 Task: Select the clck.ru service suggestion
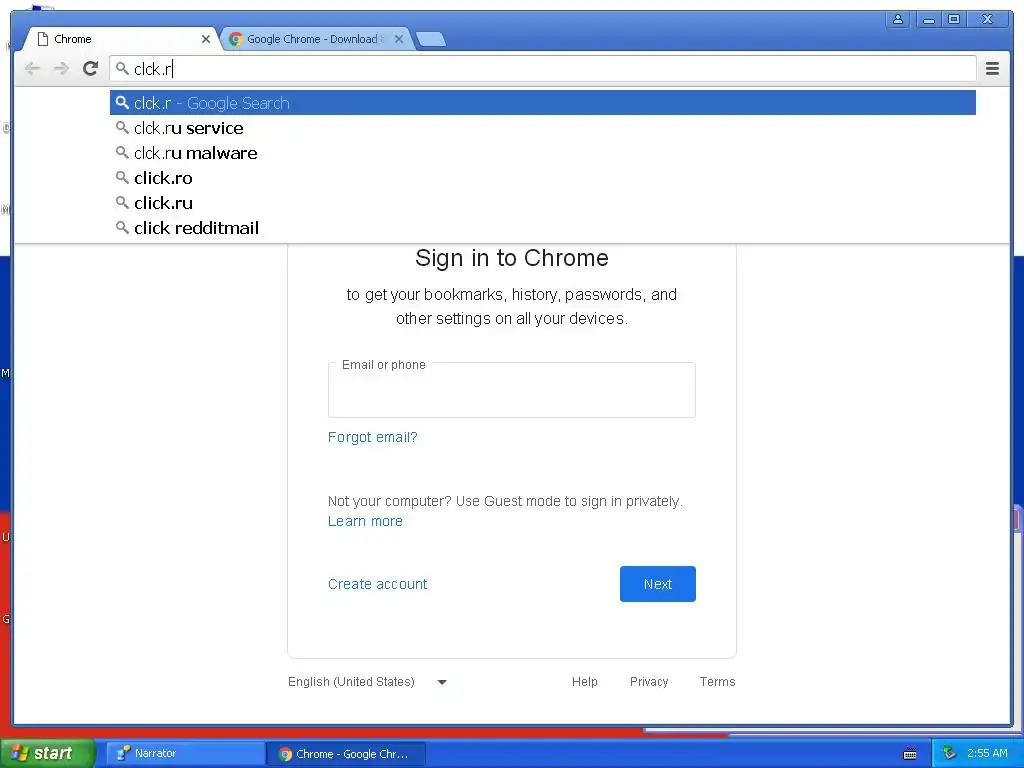pos(543,128)
